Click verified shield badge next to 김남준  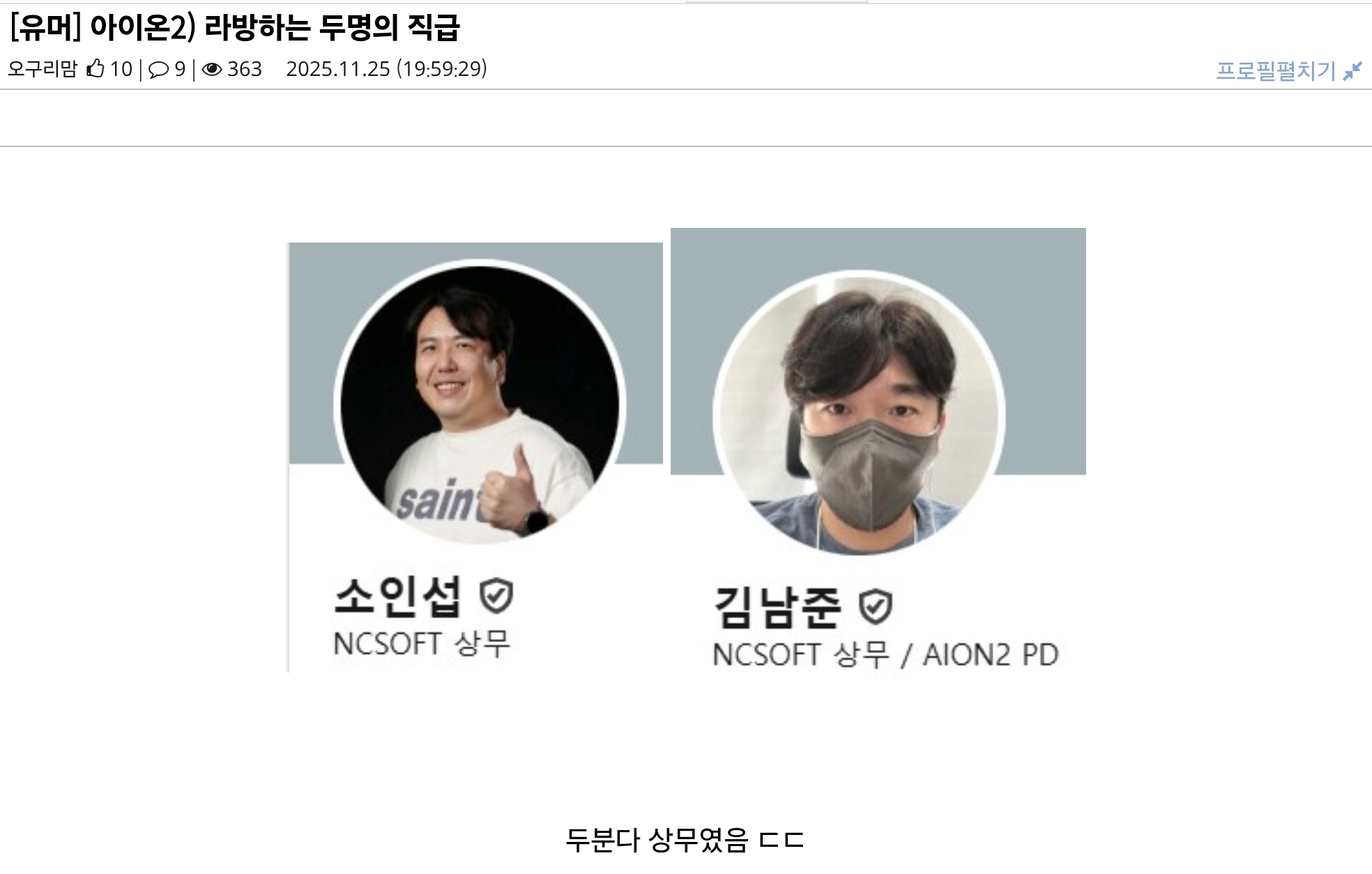875,606
